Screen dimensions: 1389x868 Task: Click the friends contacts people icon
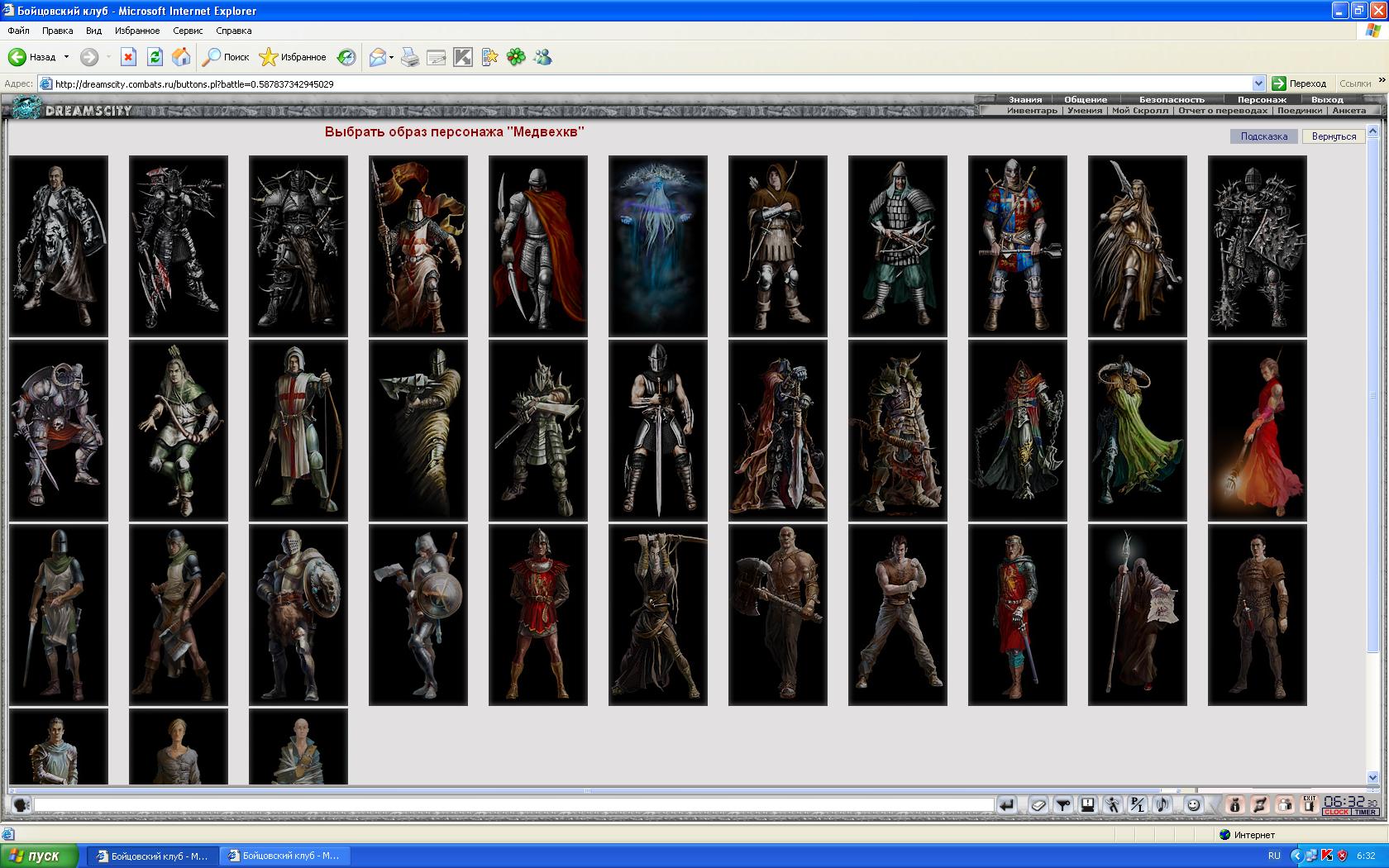(1284, 804)
